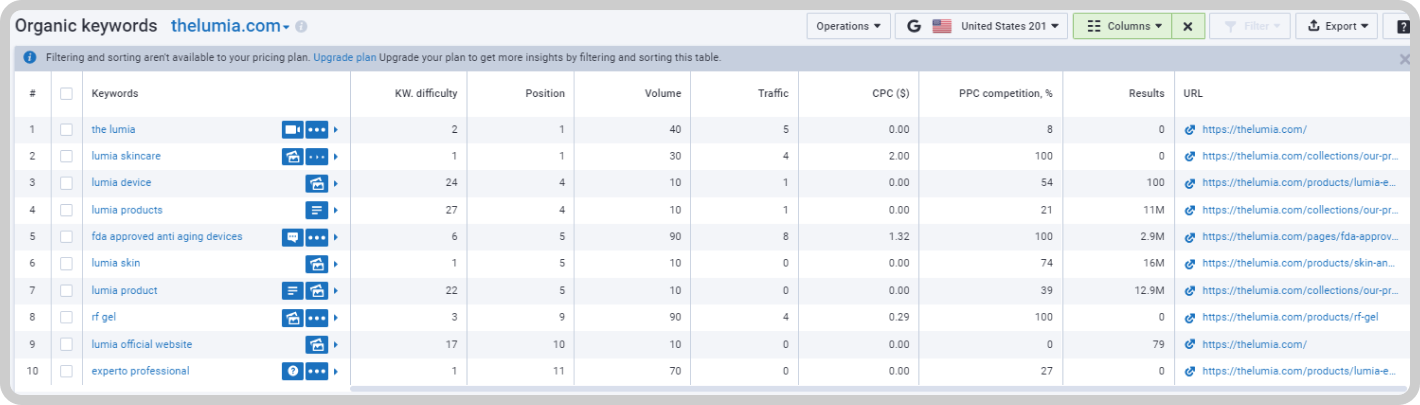Select the lumia skin row checkbox
The height and width of the screenshot is (405, 1420).
tap(66, 264)
